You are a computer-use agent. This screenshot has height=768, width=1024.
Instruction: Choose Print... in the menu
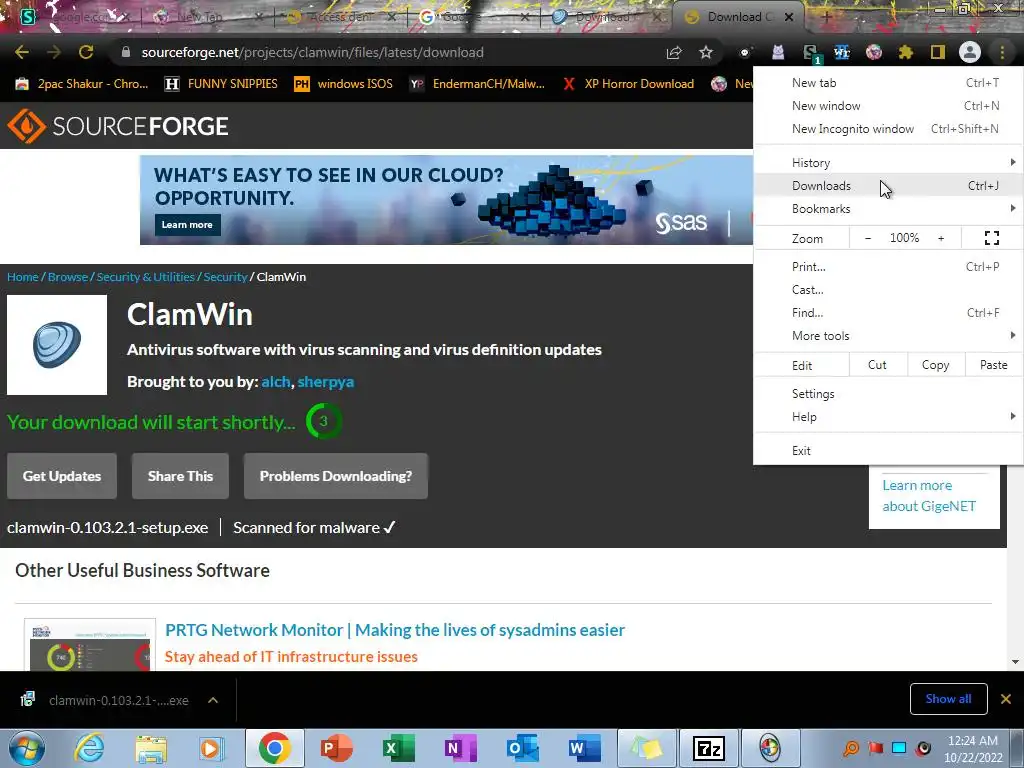point(888,266)
